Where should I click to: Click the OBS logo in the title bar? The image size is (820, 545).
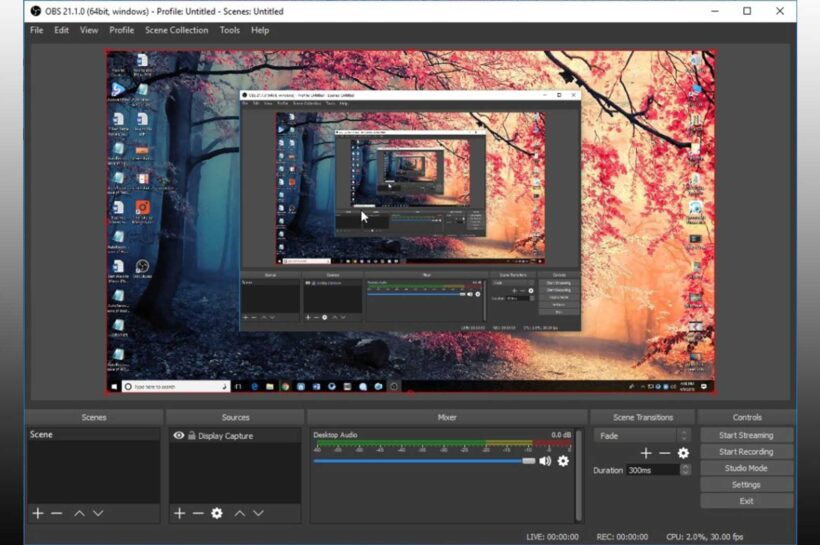pyautogui.click(x=35, y=11)
